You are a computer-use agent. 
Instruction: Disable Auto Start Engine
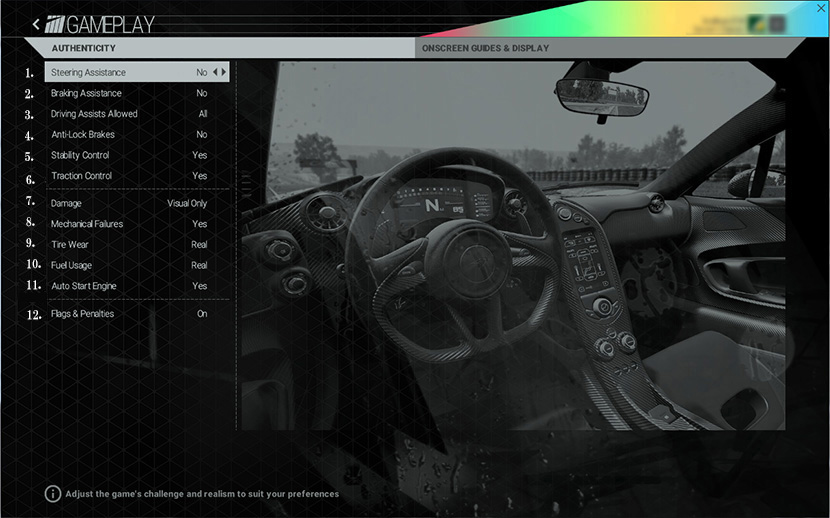[137, 286]
